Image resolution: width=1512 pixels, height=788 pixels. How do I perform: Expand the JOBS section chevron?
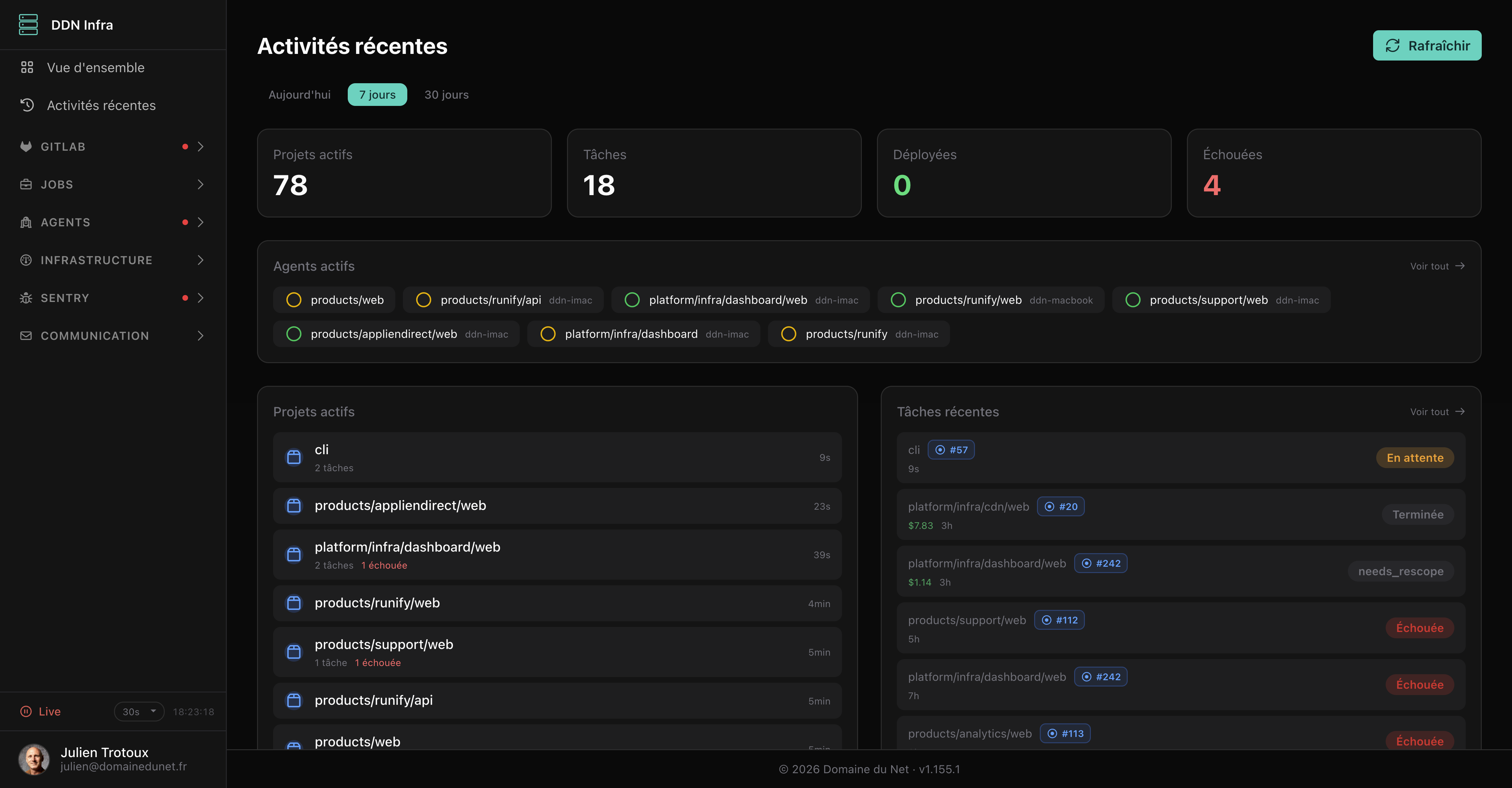pos(200,184)
